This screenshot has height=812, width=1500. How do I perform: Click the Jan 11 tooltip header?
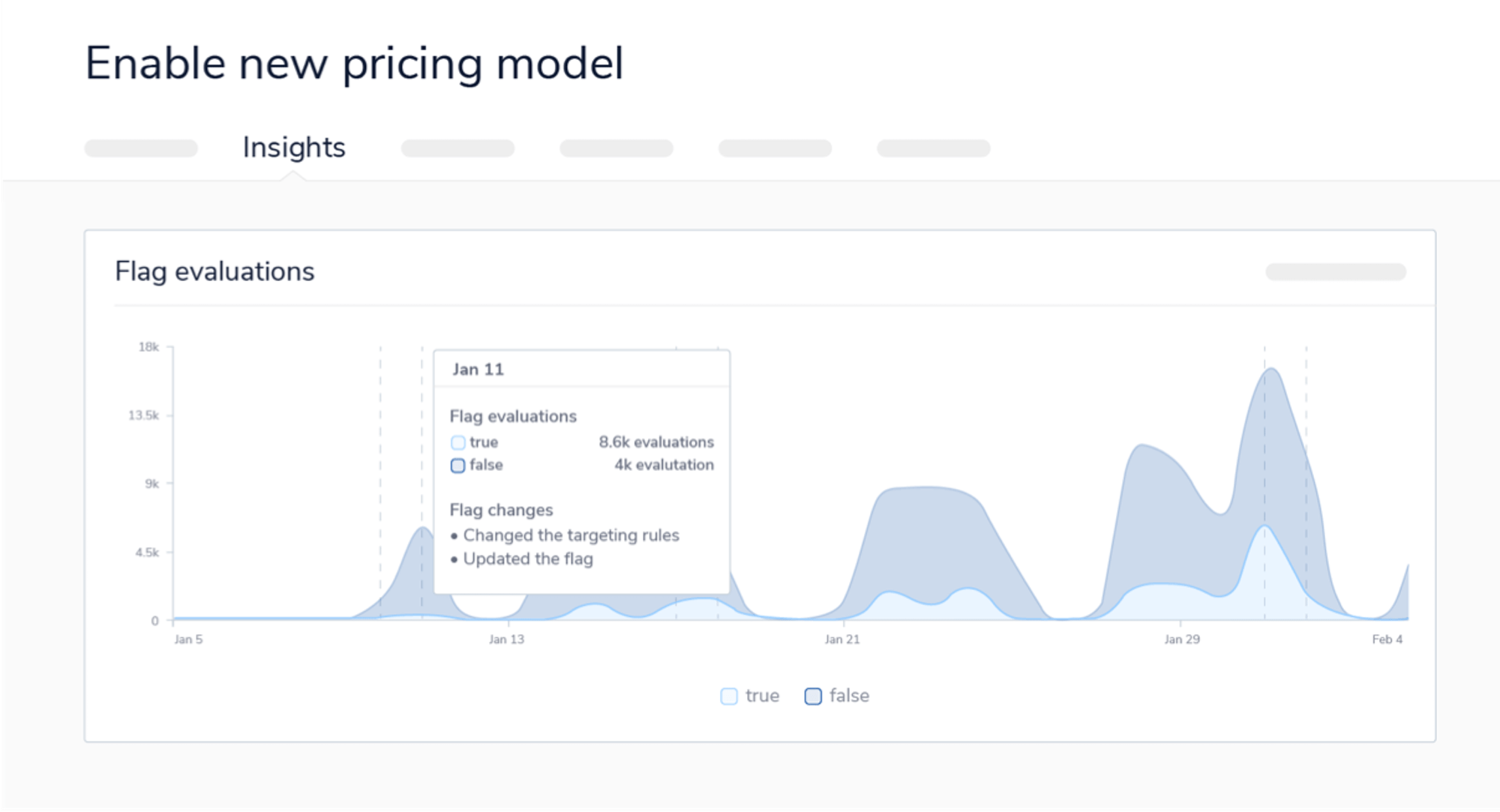click(478, 369)
